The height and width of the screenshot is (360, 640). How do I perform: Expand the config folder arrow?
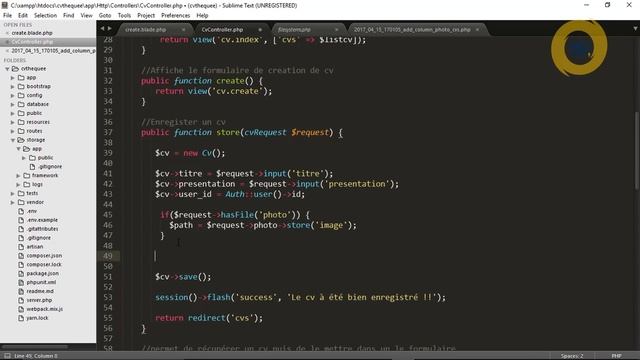pos(13,96)
